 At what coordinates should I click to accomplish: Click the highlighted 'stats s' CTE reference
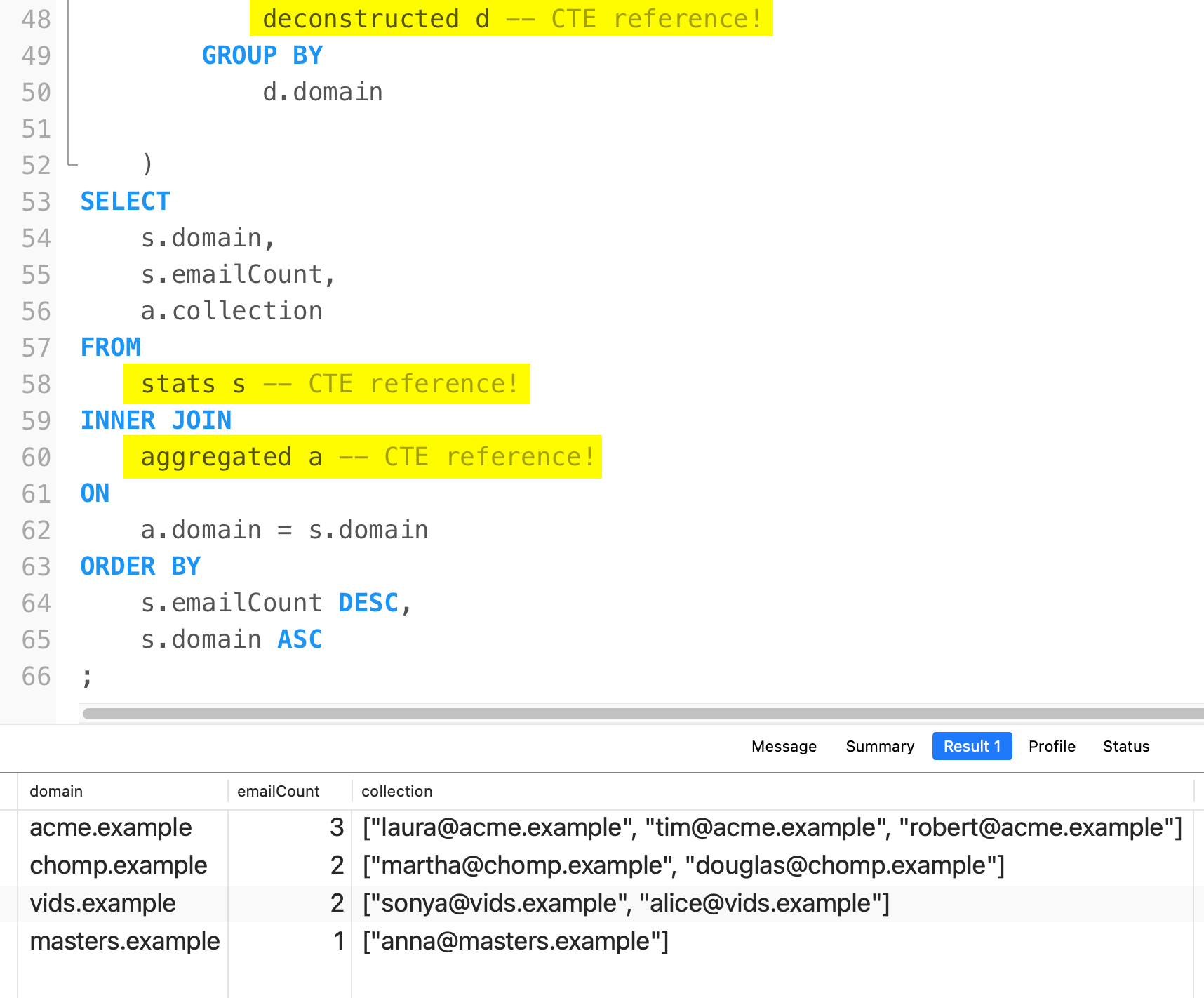193,385
